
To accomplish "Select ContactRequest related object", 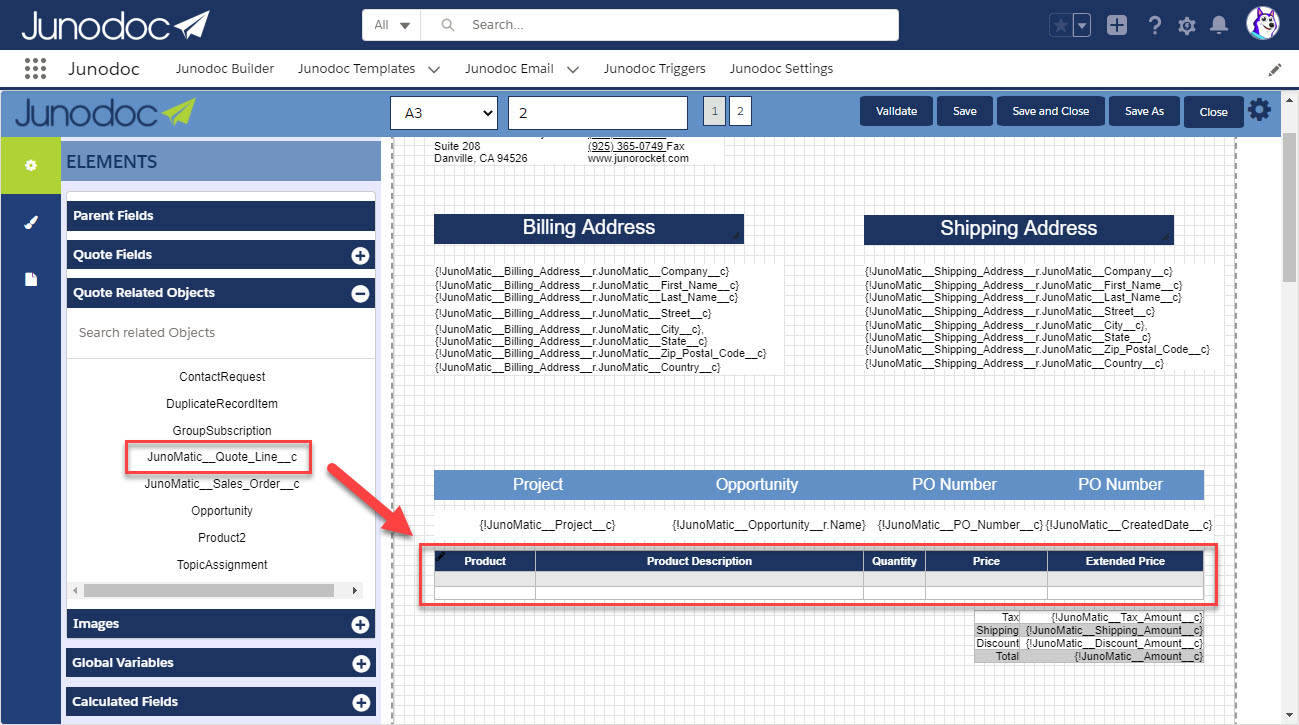I will point(222,377).
